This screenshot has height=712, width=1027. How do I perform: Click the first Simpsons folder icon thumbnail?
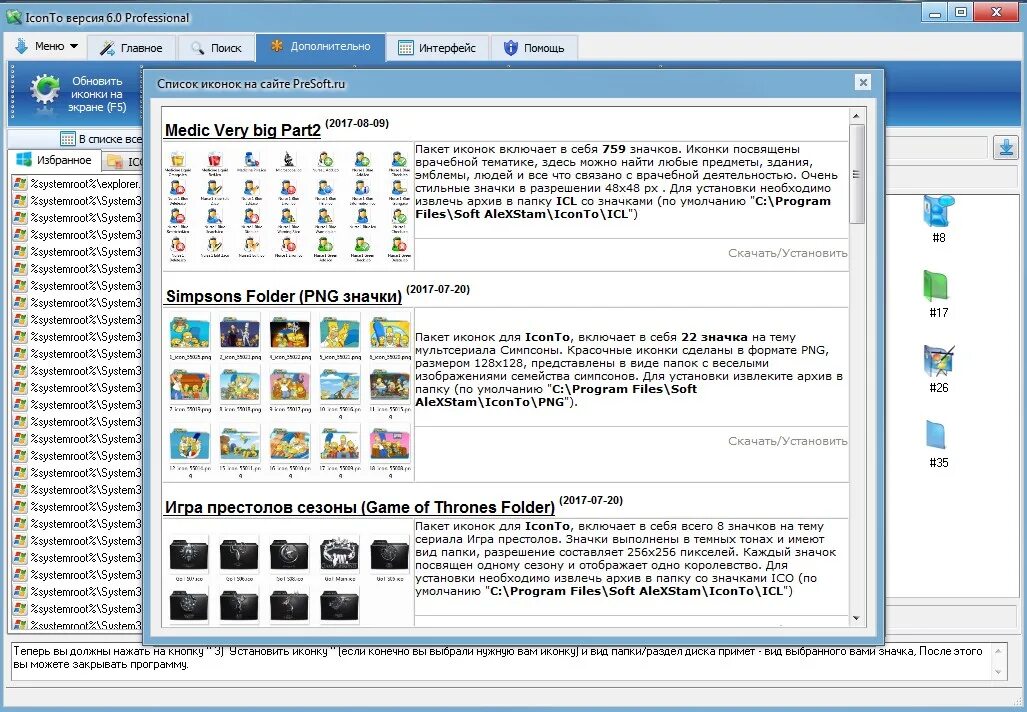[x=189, y=333]
